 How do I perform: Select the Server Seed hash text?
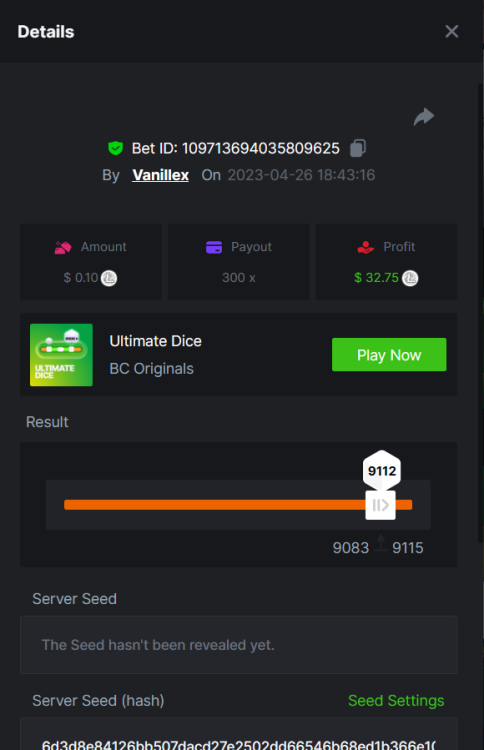click(x=238, y=744)
